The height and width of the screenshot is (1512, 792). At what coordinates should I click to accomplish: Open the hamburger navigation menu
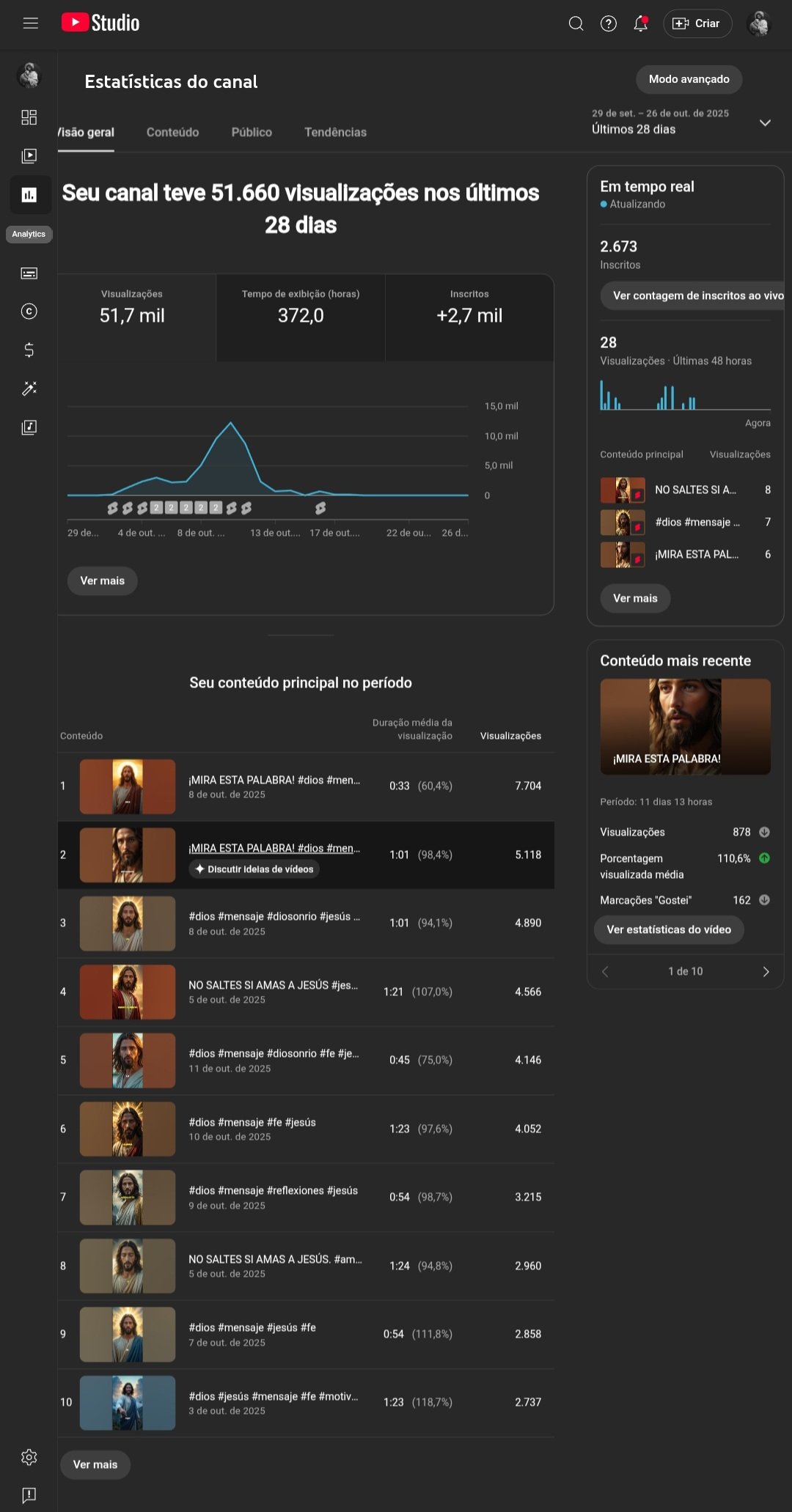pyautogui.click(x=30, y=23)
